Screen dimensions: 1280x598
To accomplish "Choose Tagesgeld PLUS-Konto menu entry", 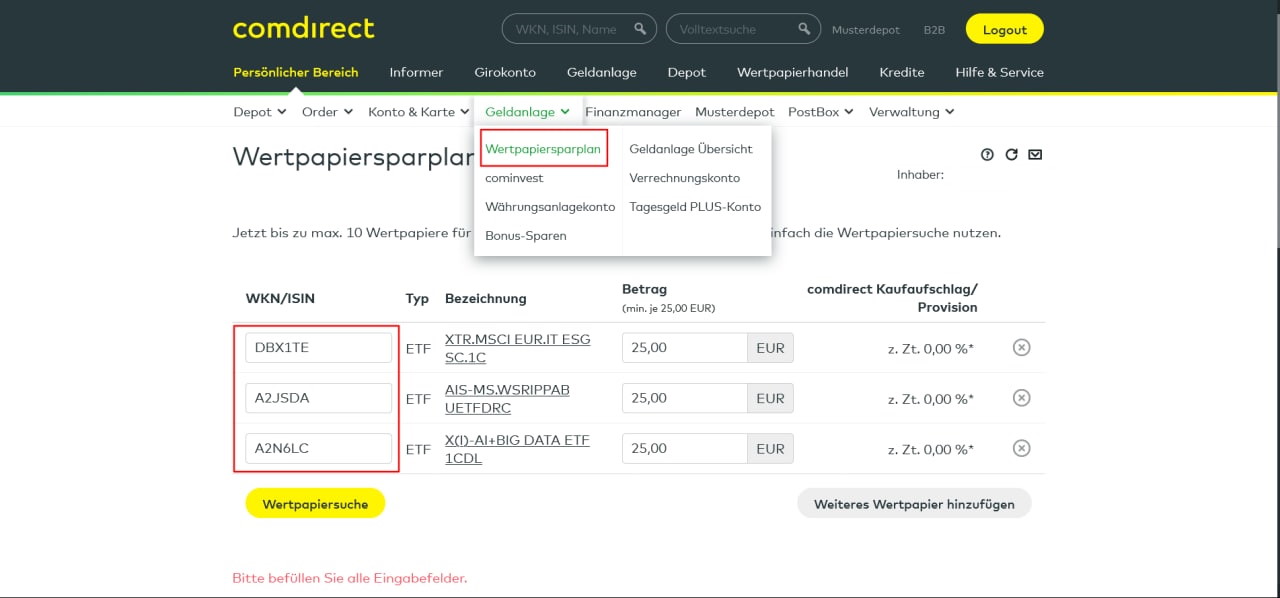I will (x=695, y=207).
